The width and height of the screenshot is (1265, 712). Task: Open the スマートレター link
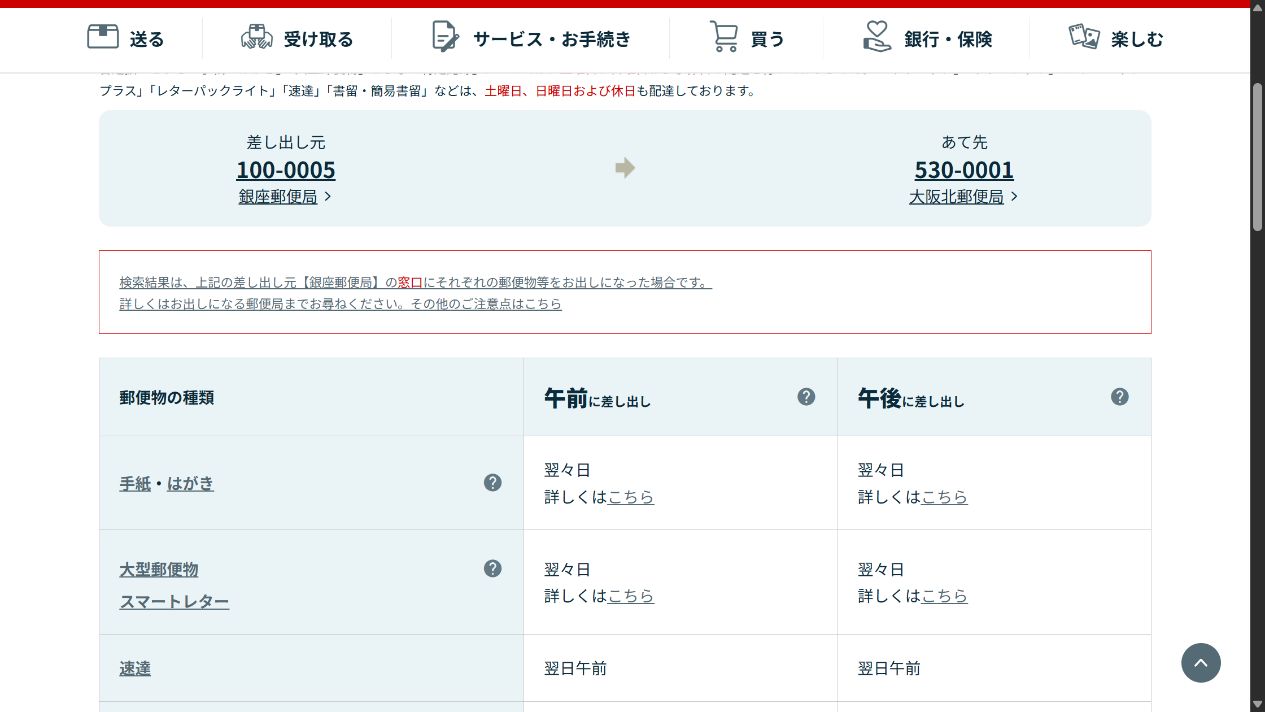(x=174, y=602)
